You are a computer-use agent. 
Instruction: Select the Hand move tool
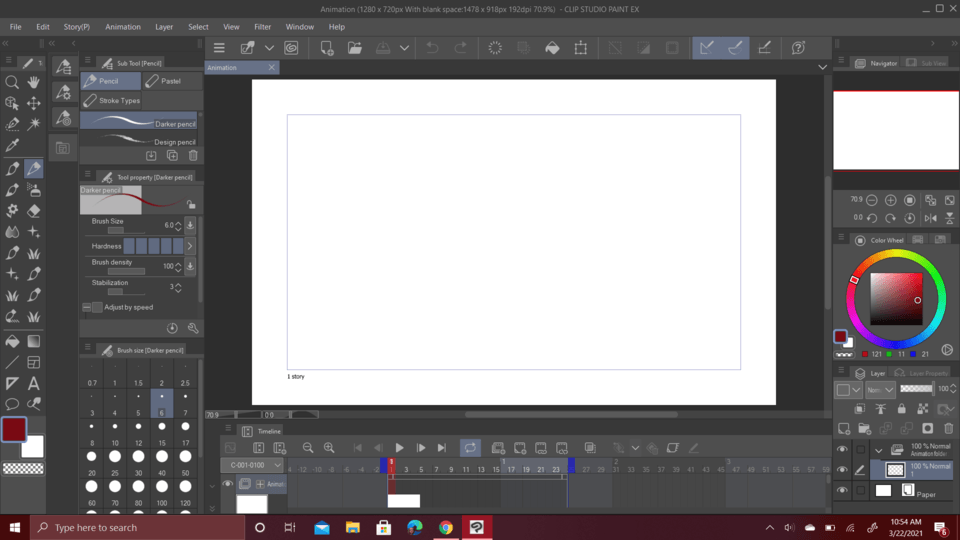point(34,82)
